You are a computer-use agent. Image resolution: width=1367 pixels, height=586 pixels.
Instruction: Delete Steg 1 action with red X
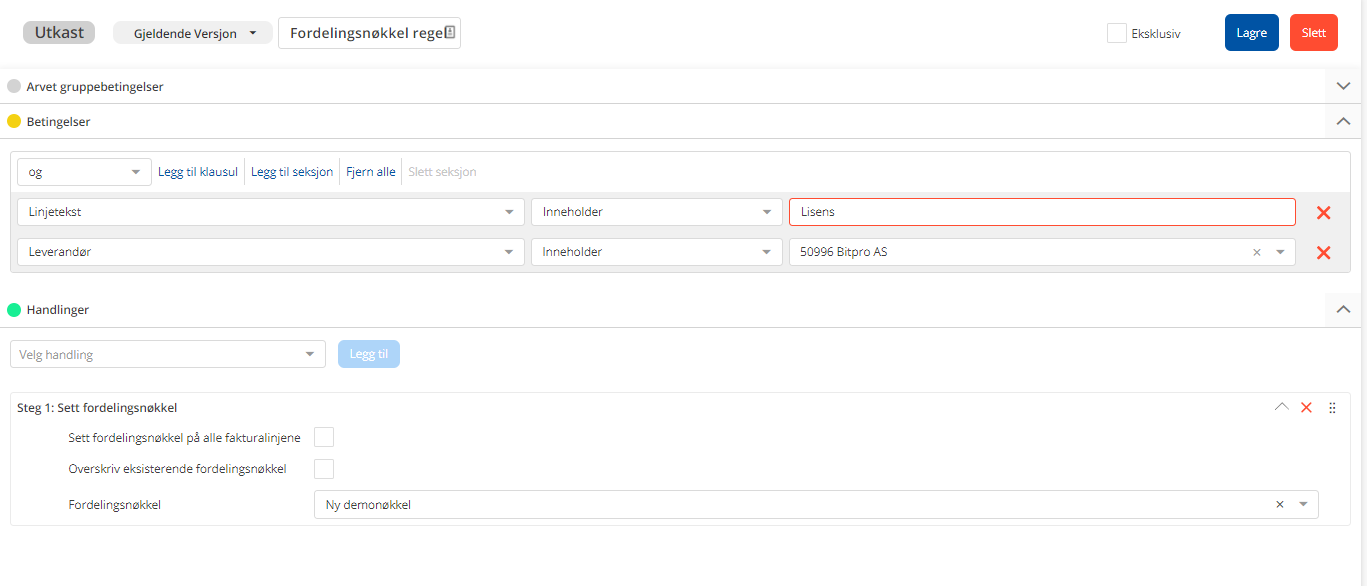(x=1306, y=407)
